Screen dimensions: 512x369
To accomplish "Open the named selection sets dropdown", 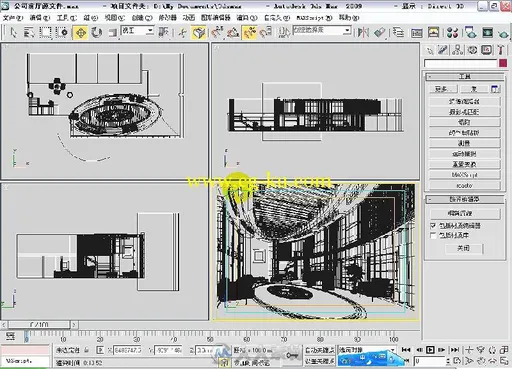I will [322, 31].
